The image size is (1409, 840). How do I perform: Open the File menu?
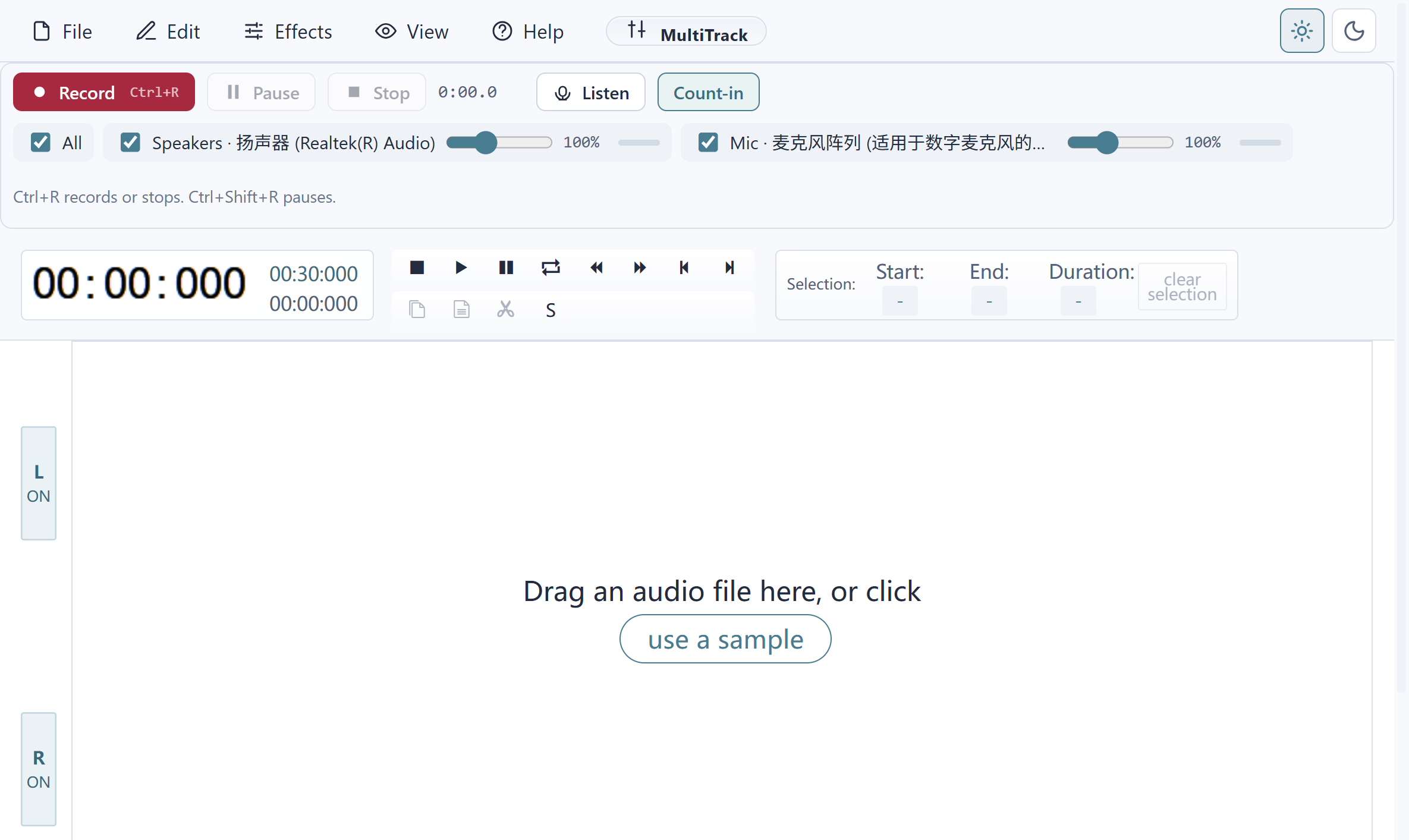(x=62, y=32)
